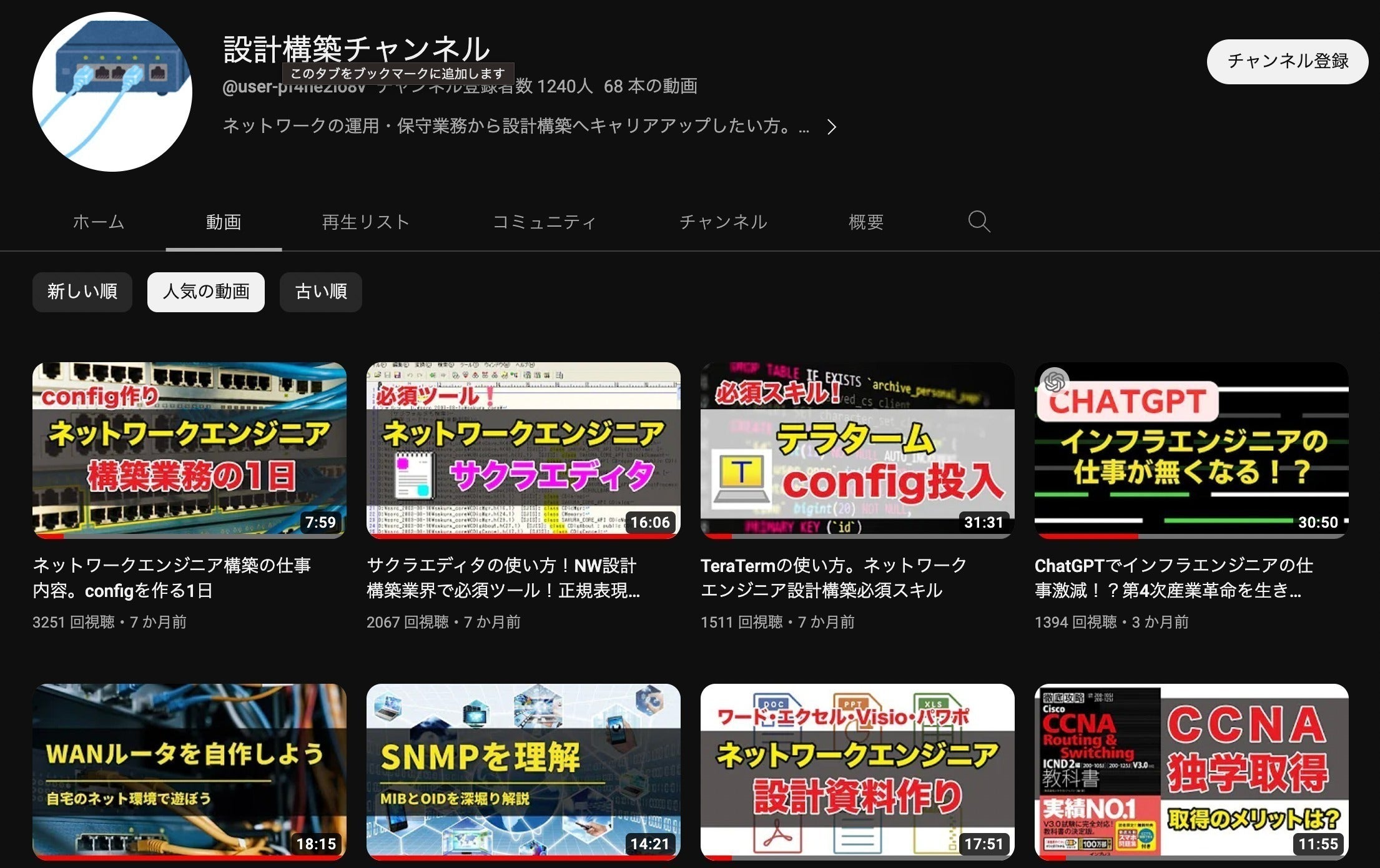Switch to the ホーム tab
This screenshot has width=1380, height=868.
pyautogui.click(x=99, y=222)
